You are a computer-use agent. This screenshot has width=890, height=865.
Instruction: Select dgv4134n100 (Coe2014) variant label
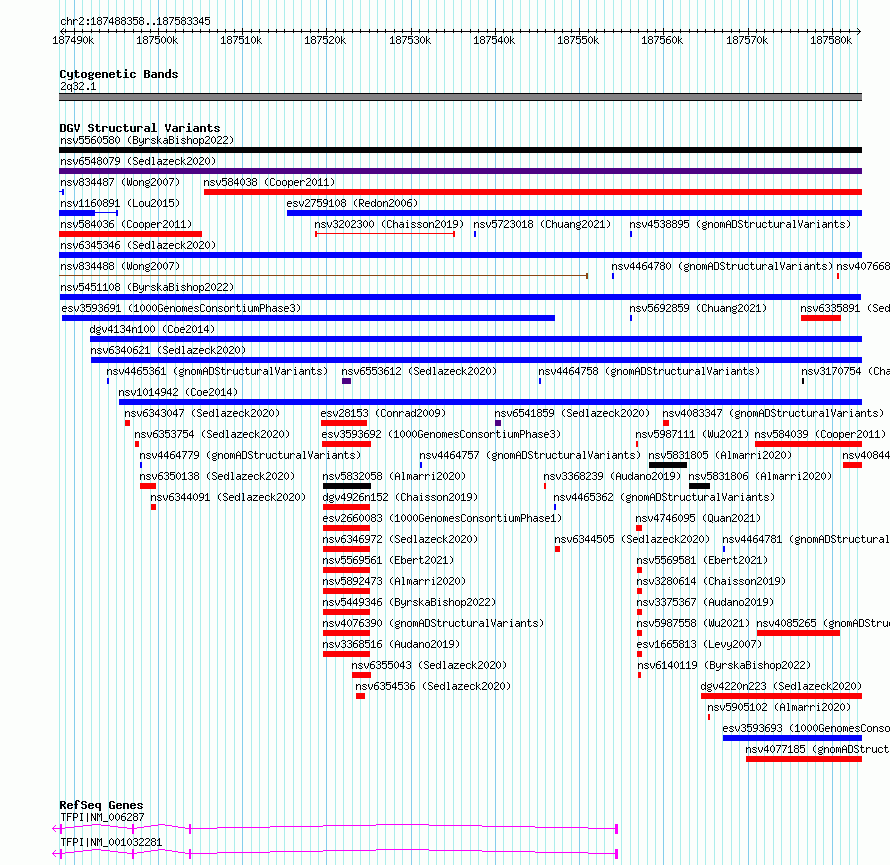pyautogui.click(x=152, y=329)
